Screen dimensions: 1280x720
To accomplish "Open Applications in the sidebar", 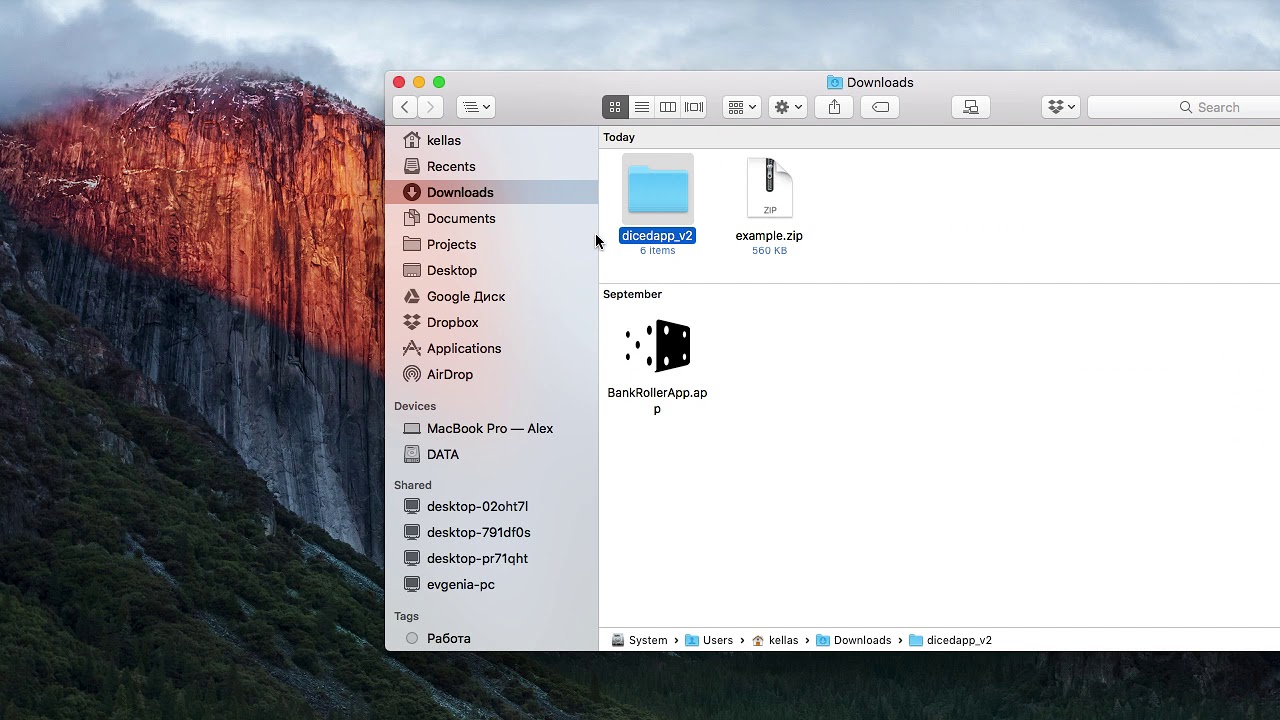I will pos(492,348).
